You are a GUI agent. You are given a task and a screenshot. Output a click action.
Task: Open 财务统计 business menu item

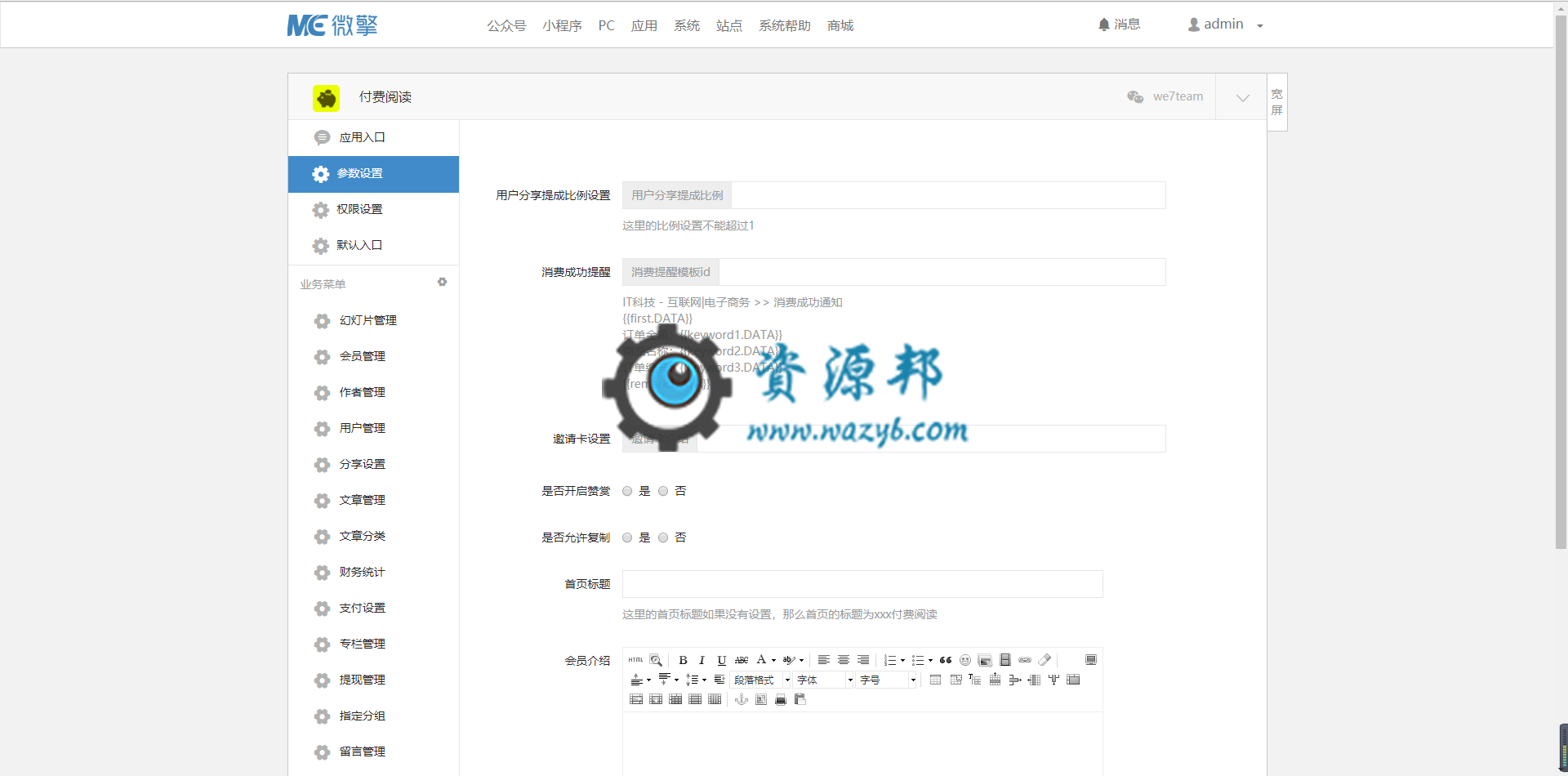click(373, 573)
